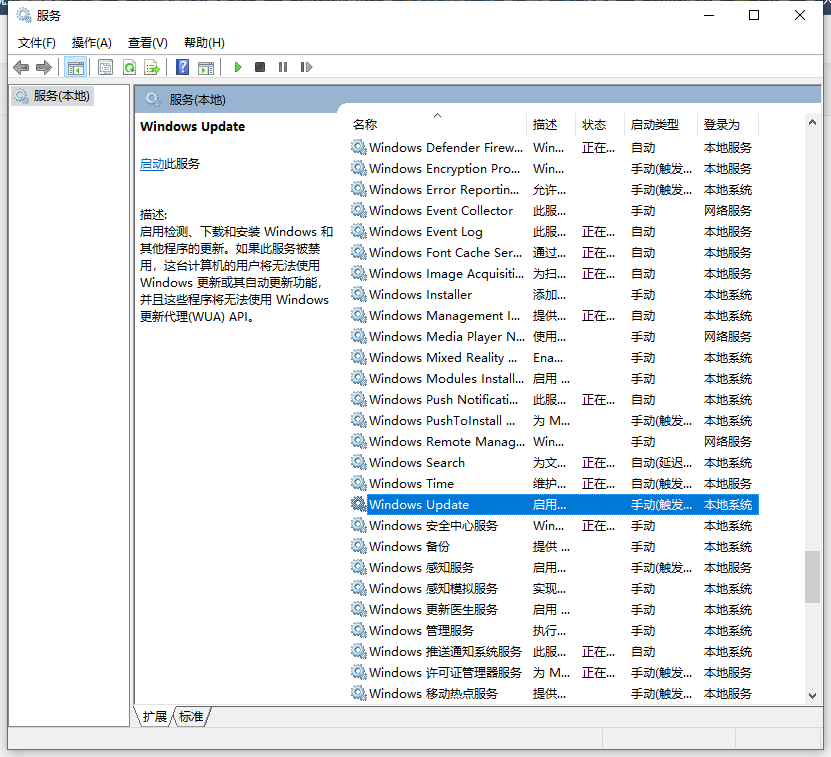Viewport: 831px width, 757px height.
Task: Click the scrollbar down arrow
Action: [x=812, y=696]
